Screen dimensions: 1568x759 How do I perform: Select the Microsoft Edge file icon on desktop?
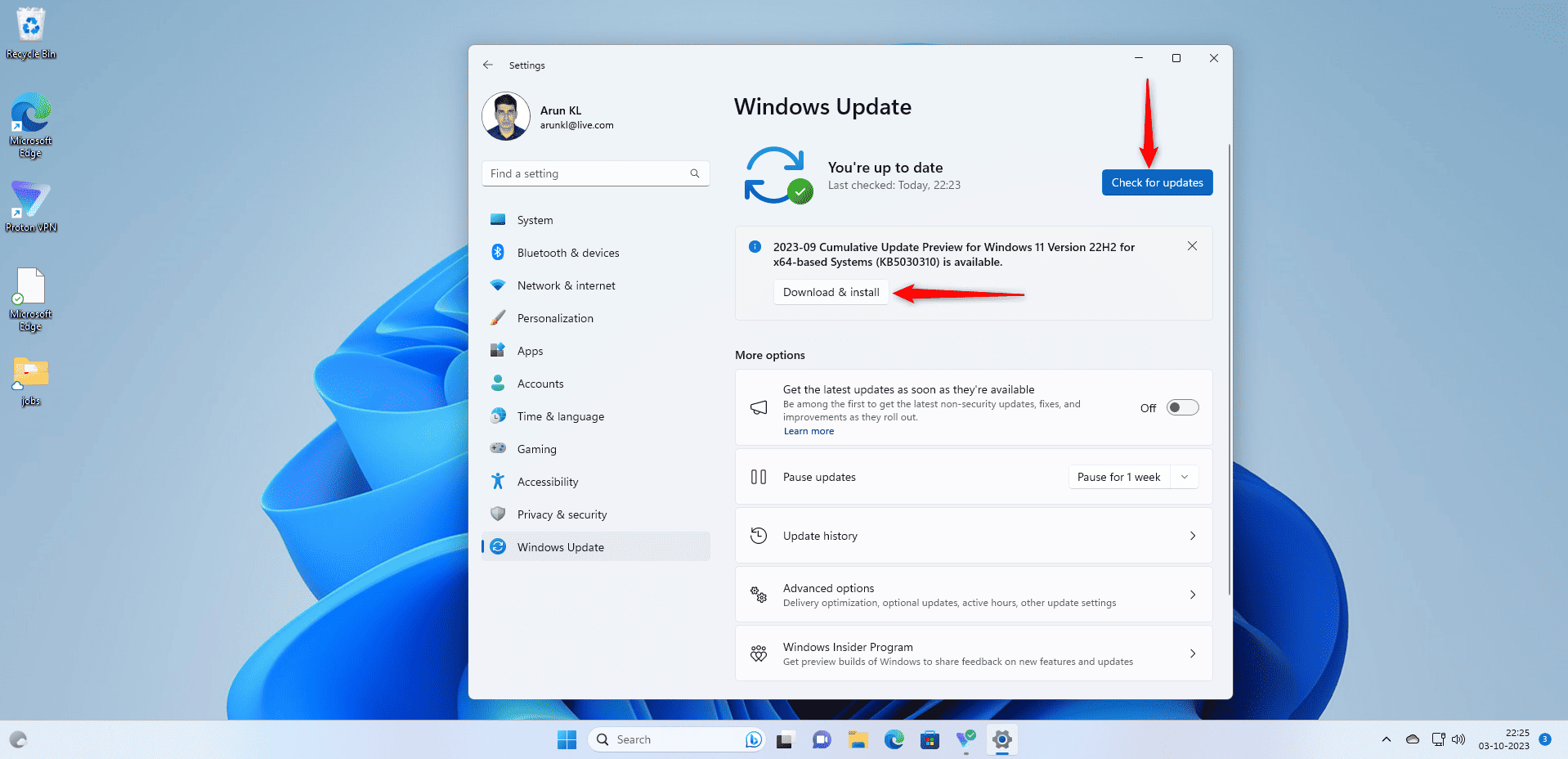pos(31,299)
